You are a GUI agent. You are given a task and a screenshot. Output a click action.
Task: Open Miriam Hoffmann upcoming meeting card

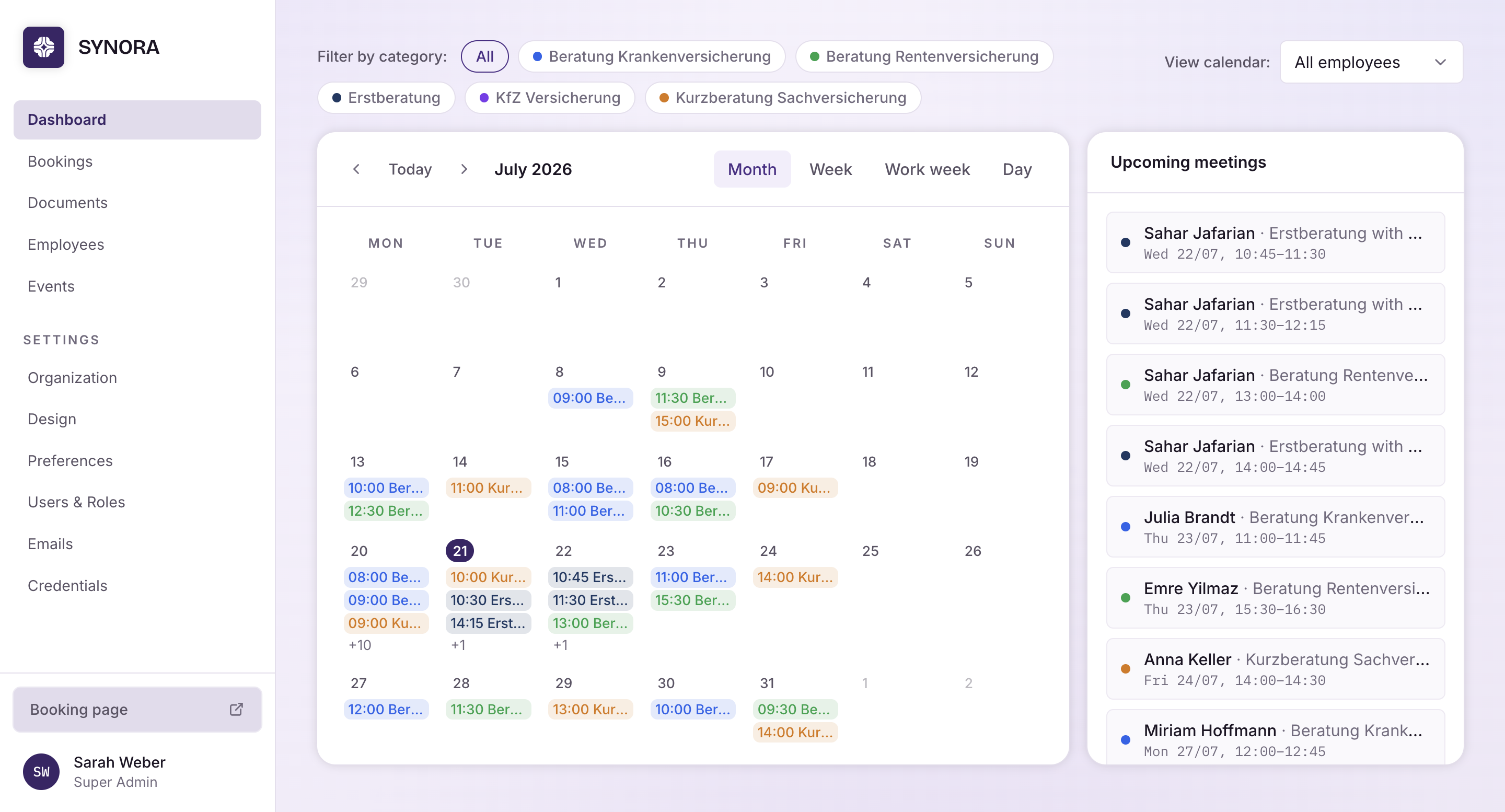(x=1275, y=738)
